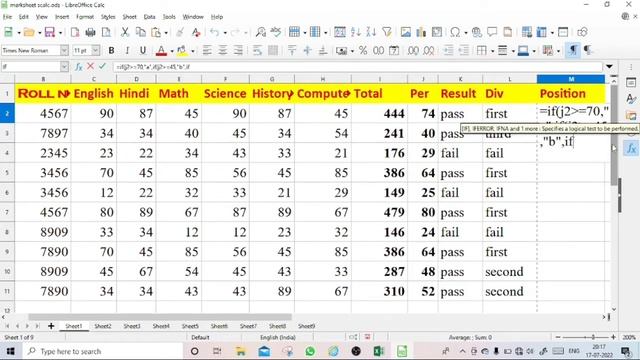Click Add Decimal Place icon

[413, 50]
